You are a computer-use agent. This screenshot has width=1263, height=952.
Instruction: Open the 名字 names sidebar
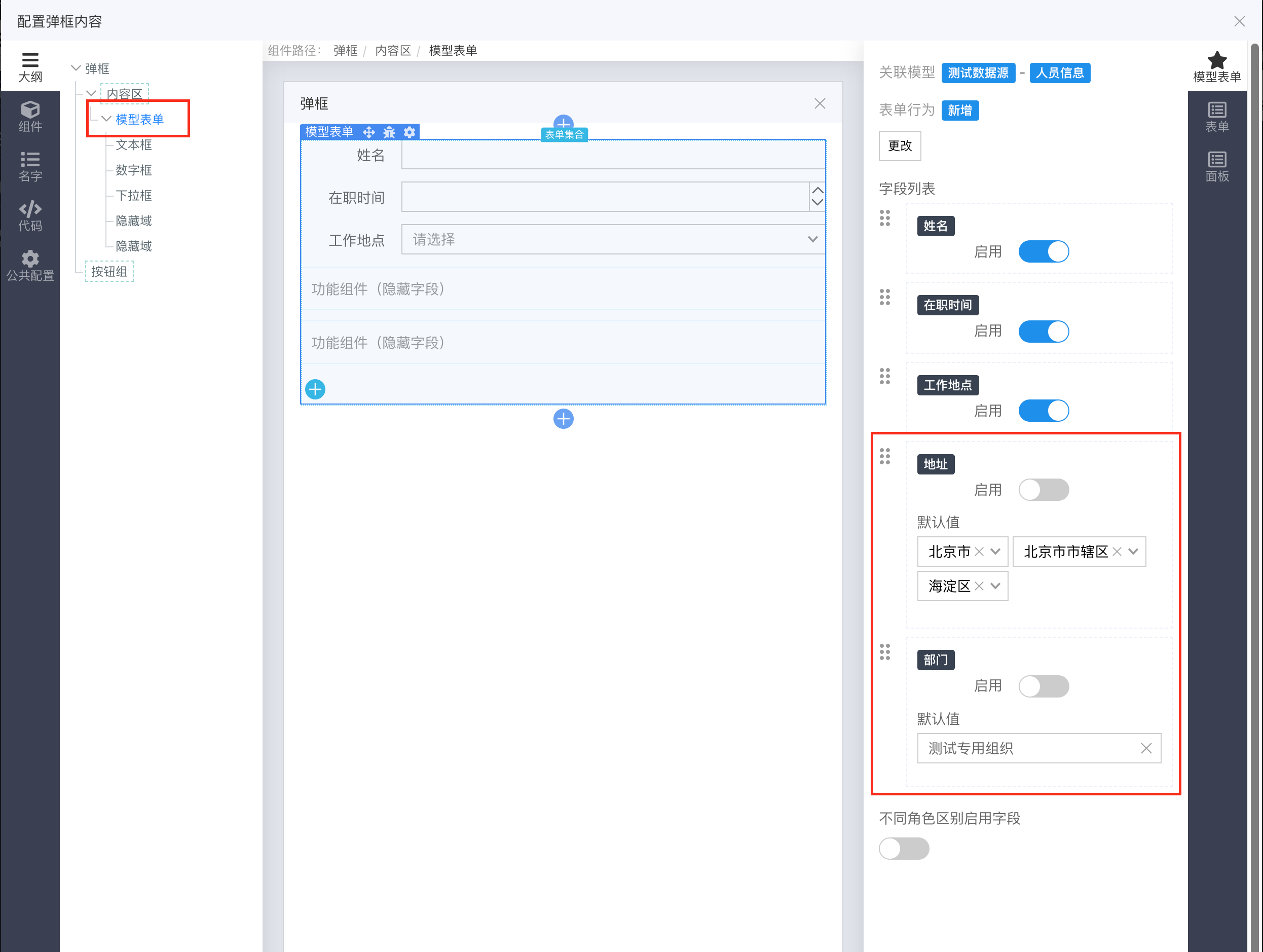coord(30,166)
